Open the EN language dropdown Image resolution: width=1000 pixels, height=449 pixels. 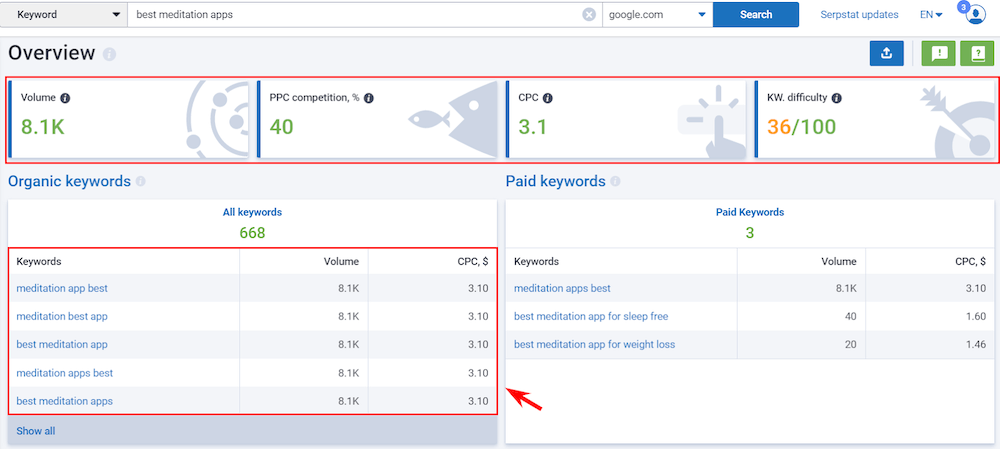tap(931, 15)
